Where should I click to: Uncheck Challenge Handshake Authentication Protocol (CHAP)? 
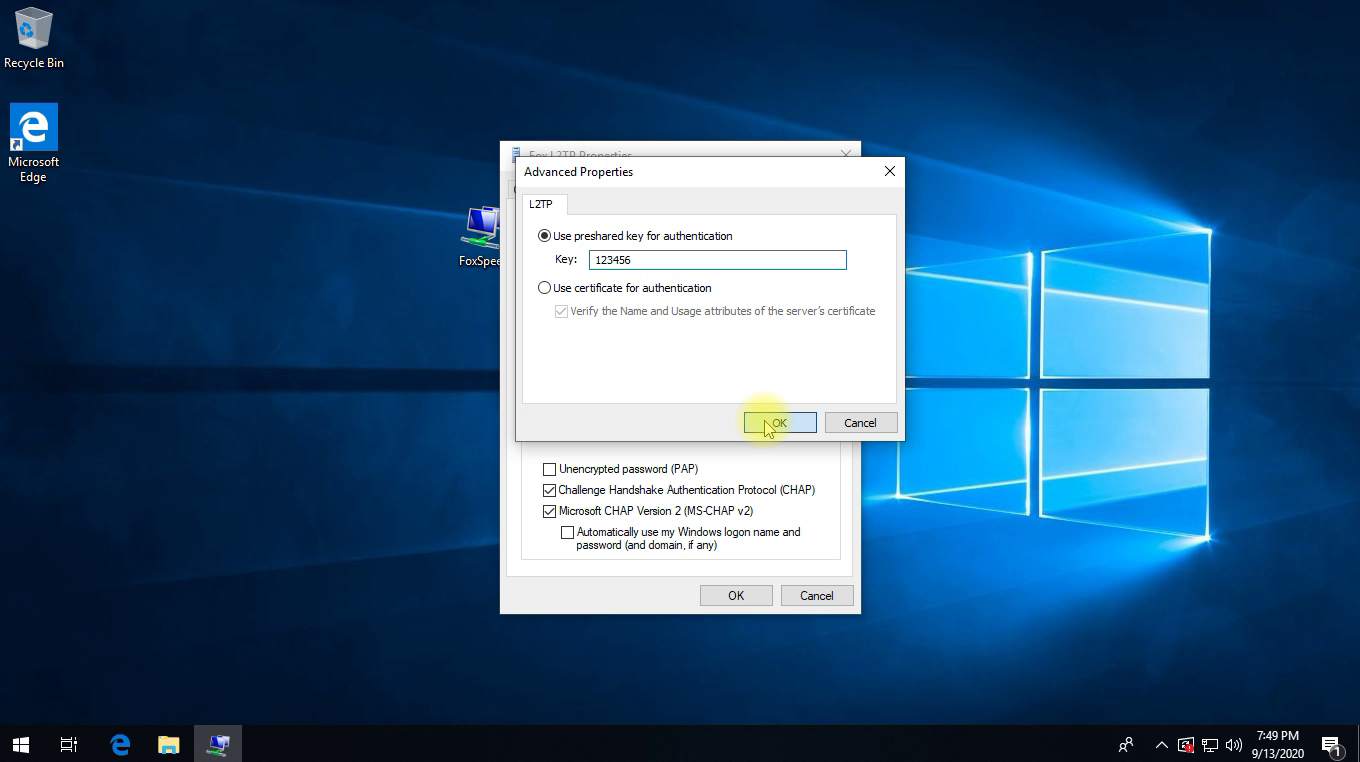[549, 490]
